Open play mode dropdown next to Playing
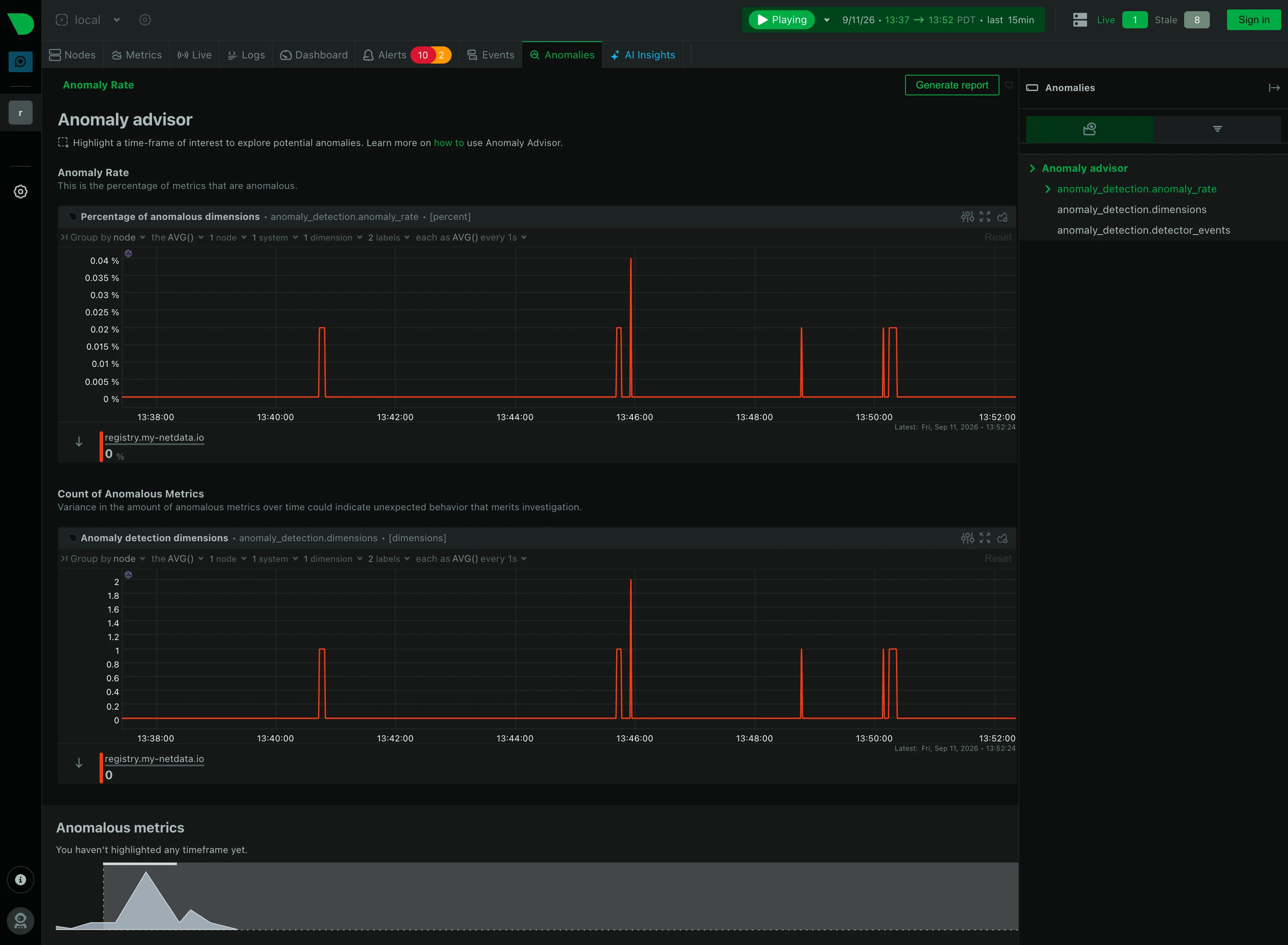 pos(826,20)
